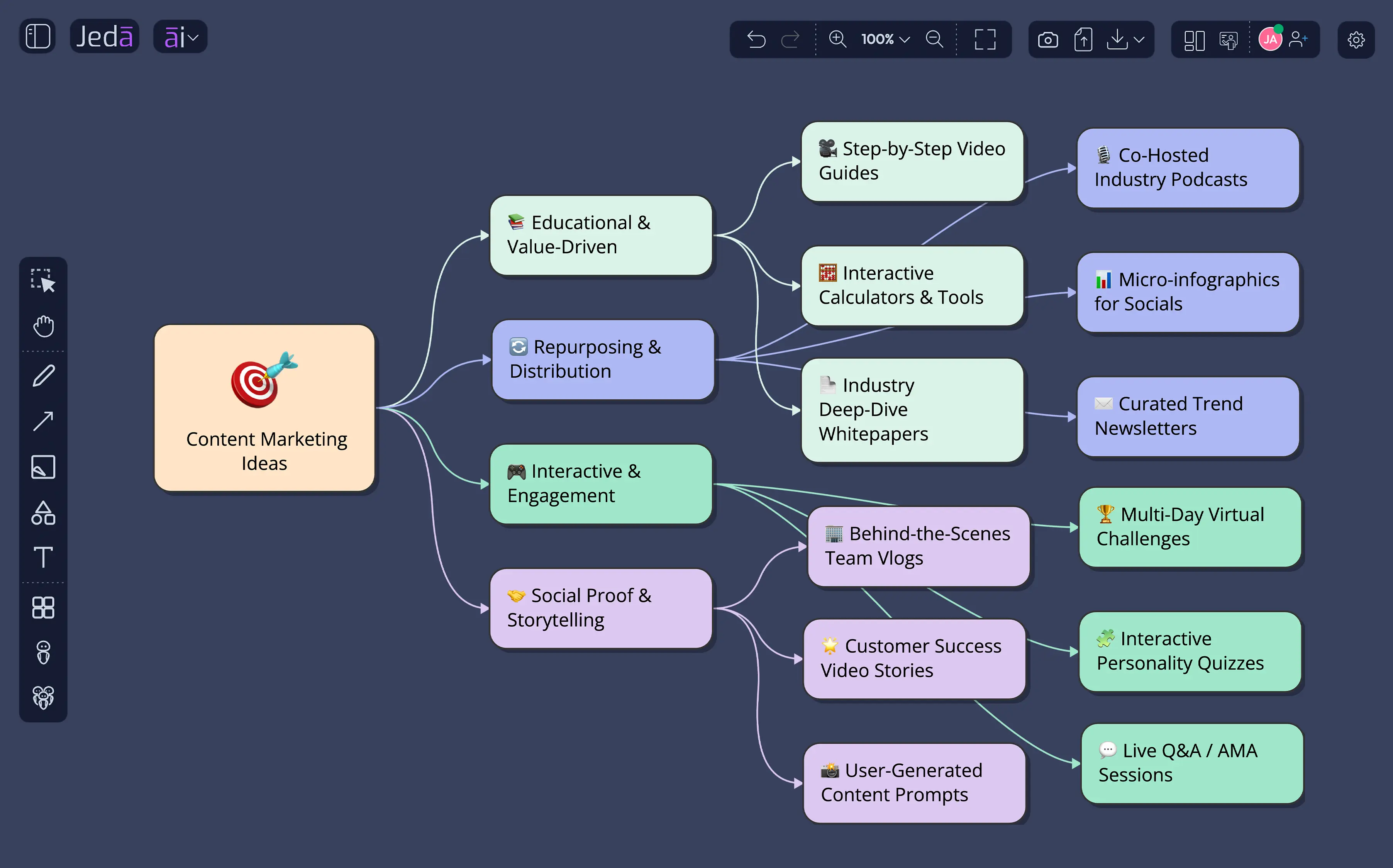Select the sticky note tool
Image resolution: width=1393 pixels, height=868 pixels.
click(43, 467)
